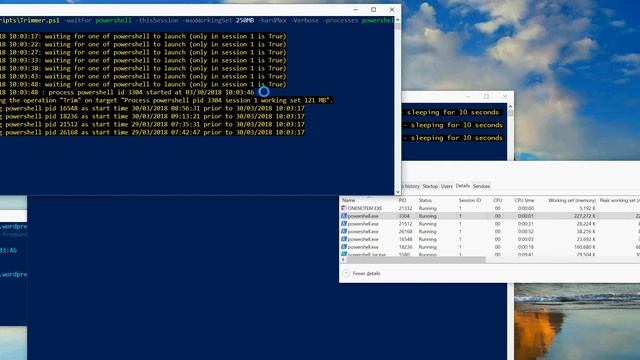The image size is (640, 360).
Task: Click Task Manager horizontal scrollbar left arrow
Action: pyautogui.click(x=342, y=260)
